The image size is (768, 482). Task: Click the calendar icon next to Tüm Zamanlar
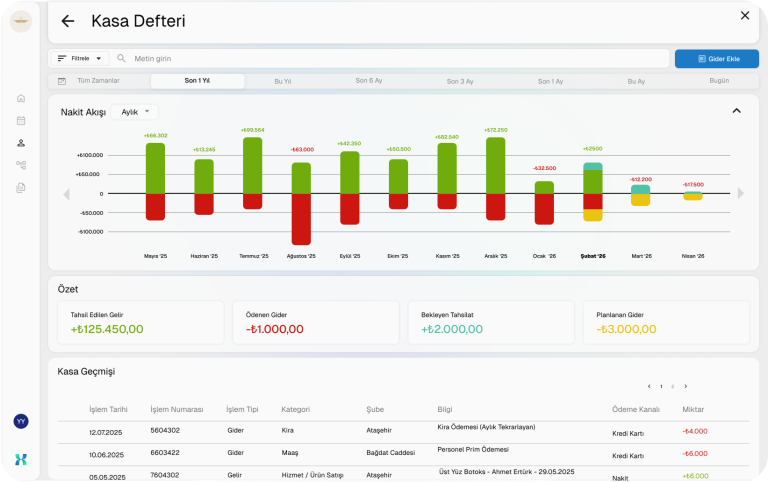[62, 81]
